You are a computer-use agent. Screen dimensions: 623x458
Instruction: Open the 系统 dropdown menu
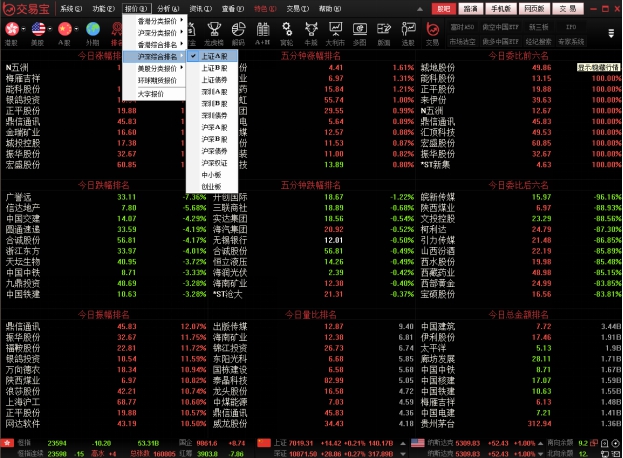(x=69, y=8)
